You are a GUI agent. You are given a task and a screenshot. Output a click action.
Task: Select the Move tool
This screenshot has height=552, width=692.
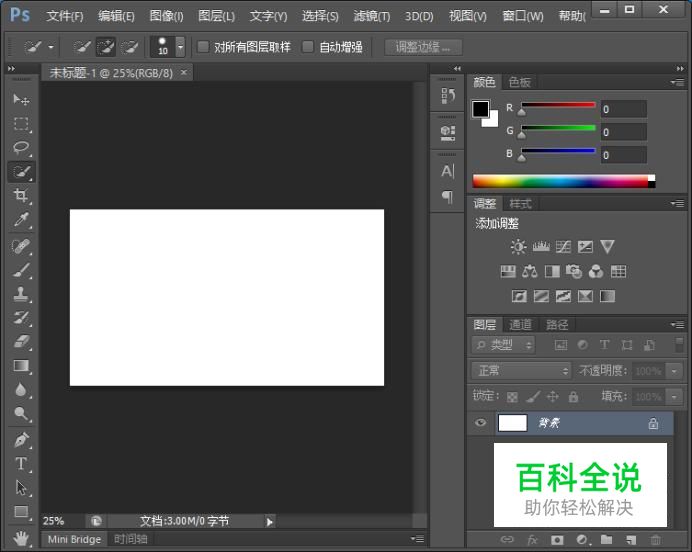tap(21, 100)
